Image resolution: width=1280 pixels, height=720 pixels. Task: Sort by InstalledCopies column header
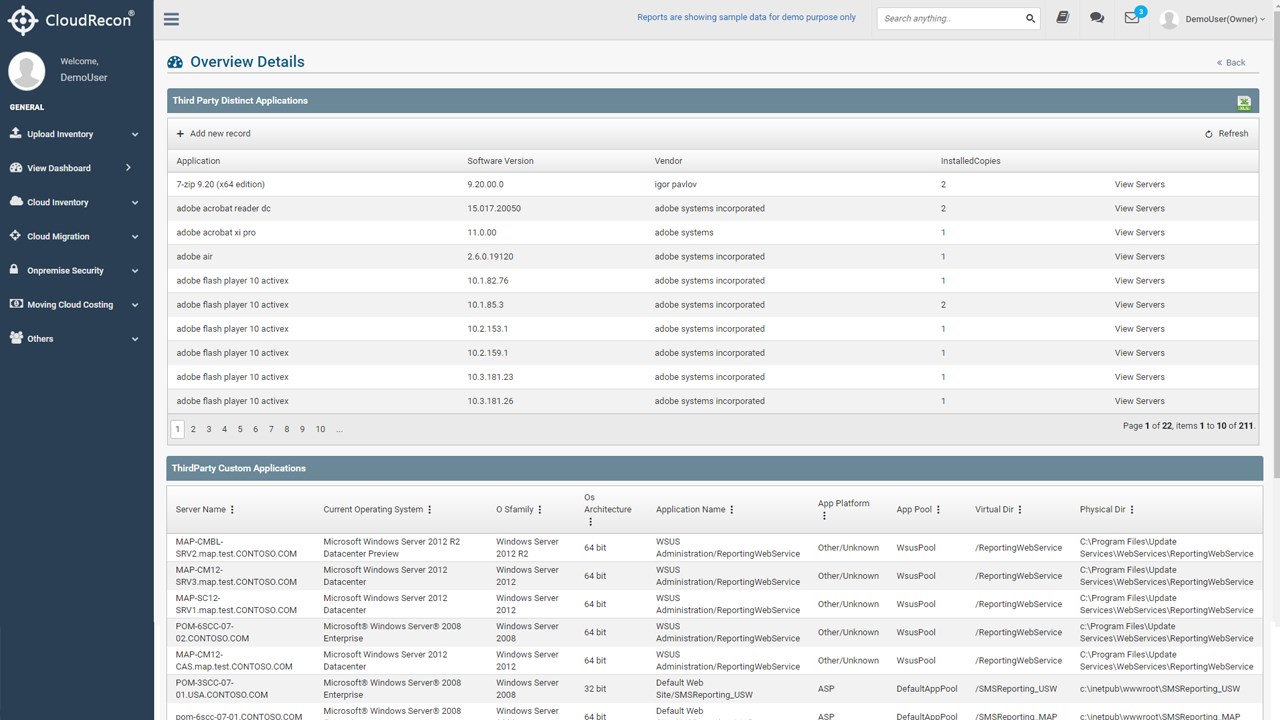[970, 161]
